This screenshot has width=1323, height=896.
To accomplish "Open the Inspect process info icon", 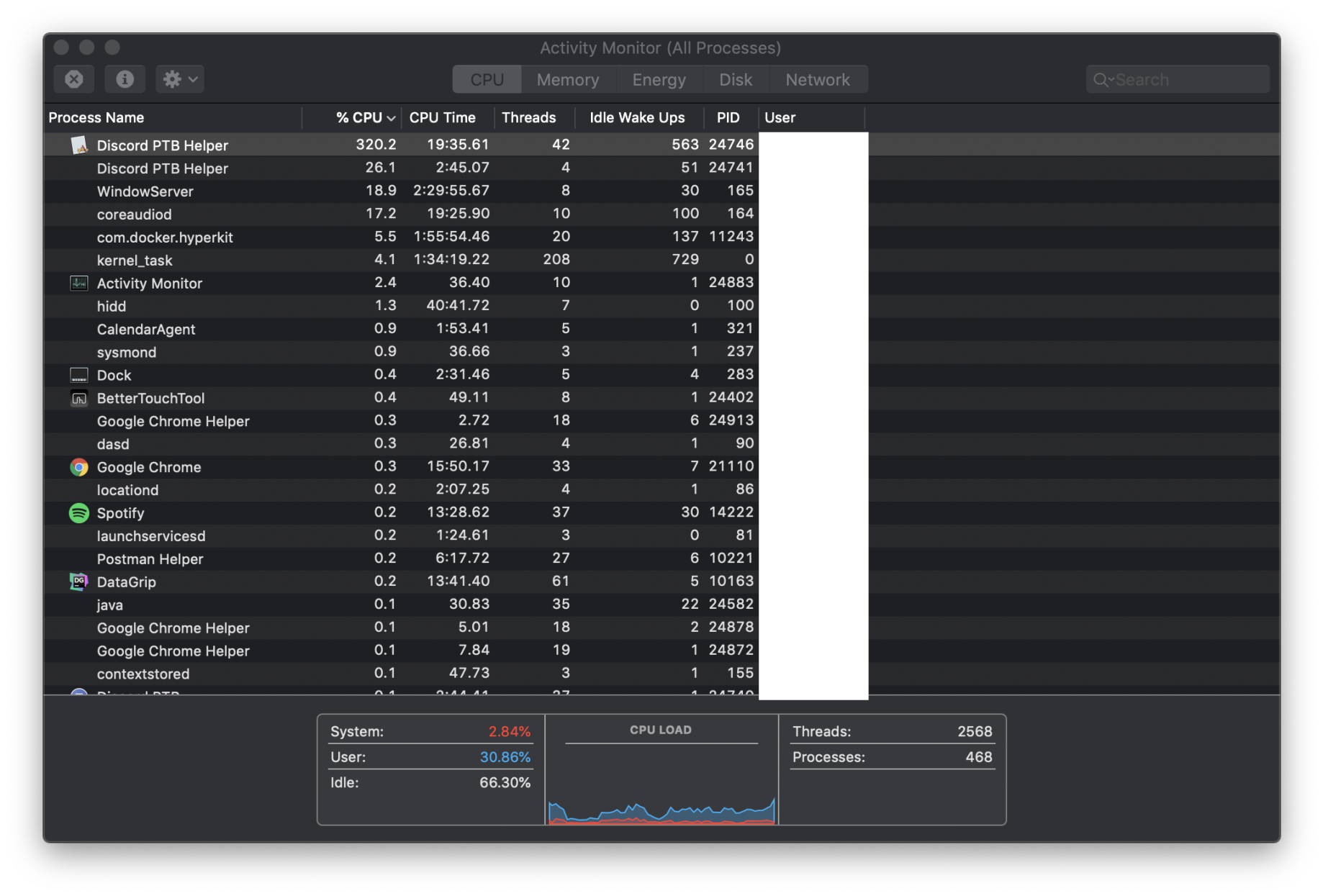I will (125, 79).
